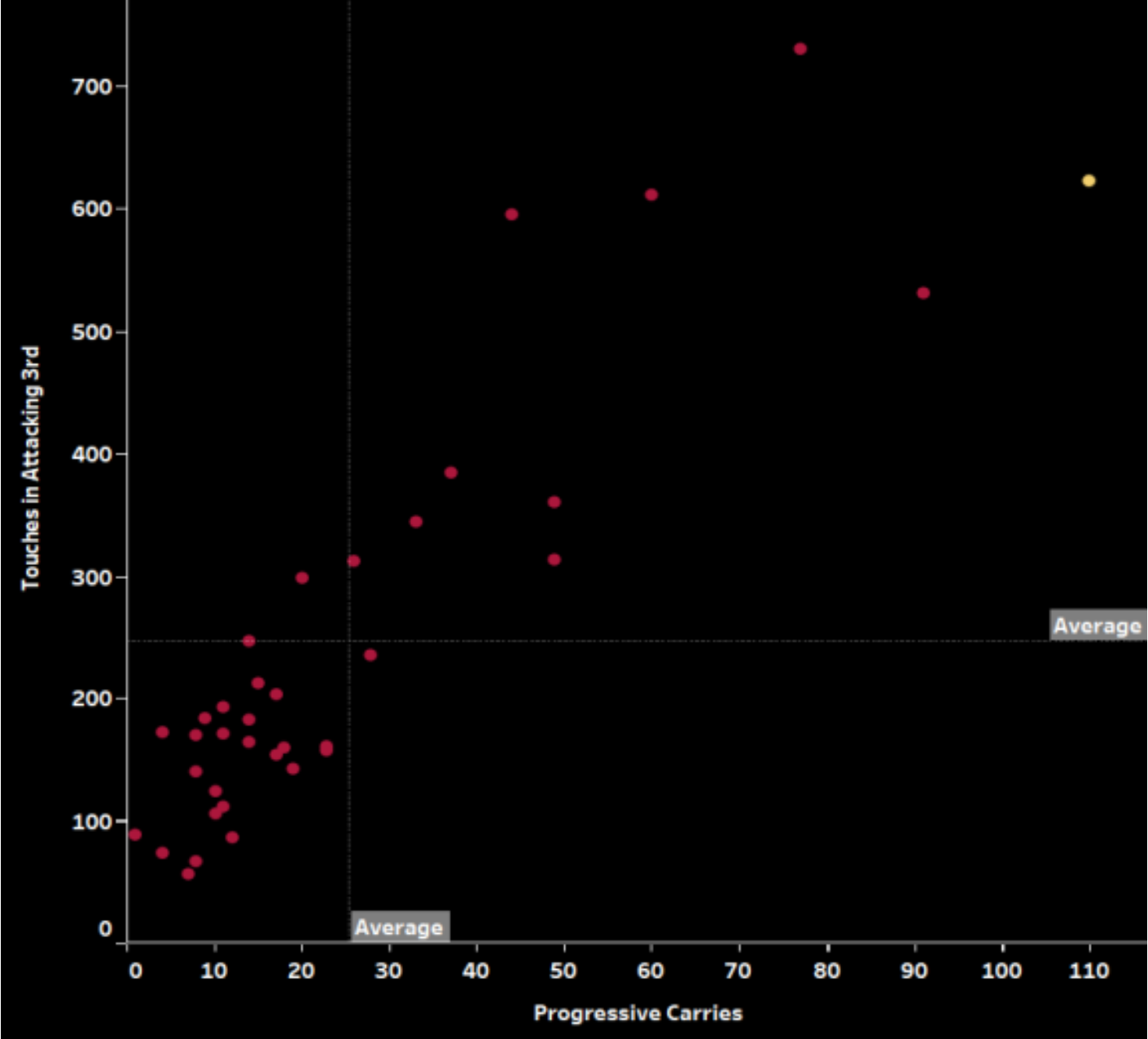Select the data point at 91 progressive carries
The height and width of the screenshot is (1039, 1148).
923,293
